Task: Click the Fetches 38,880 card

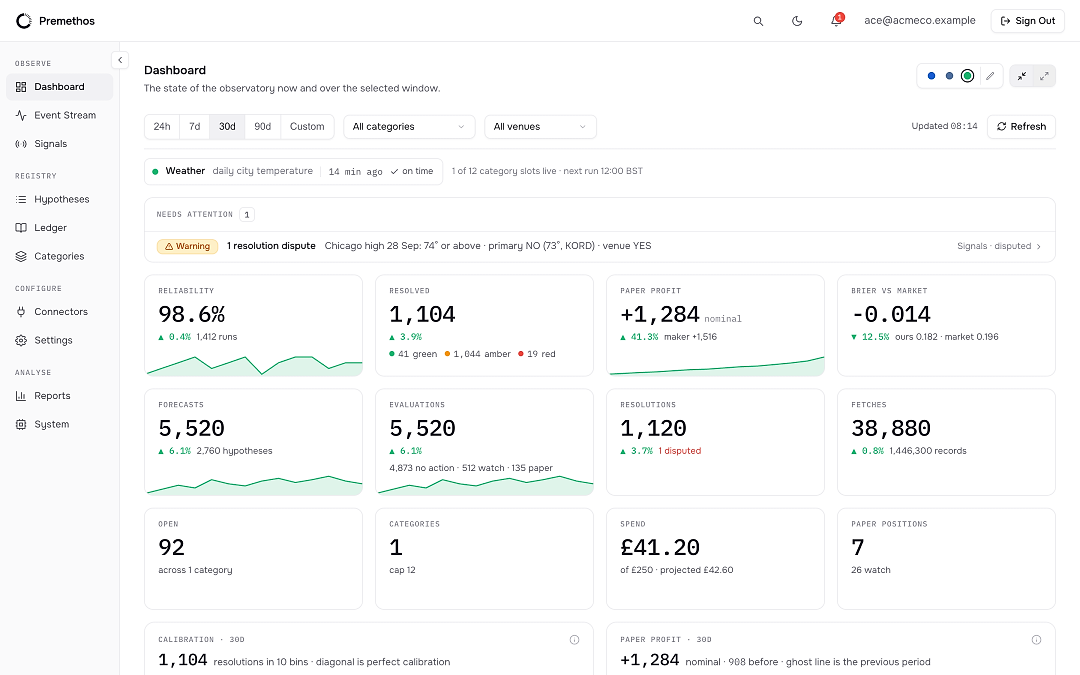Action: [x=946, y=442]
